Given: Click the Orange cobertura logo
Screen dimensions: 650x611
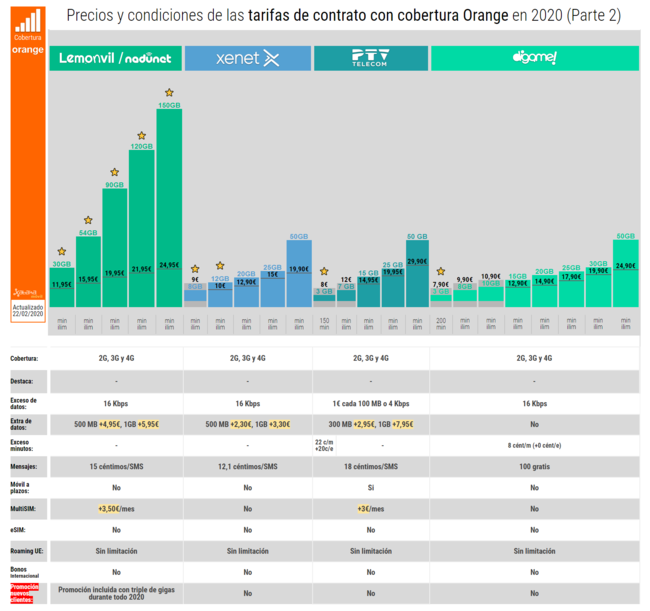Looking at the screenshot, I should (x=28, y=35).
